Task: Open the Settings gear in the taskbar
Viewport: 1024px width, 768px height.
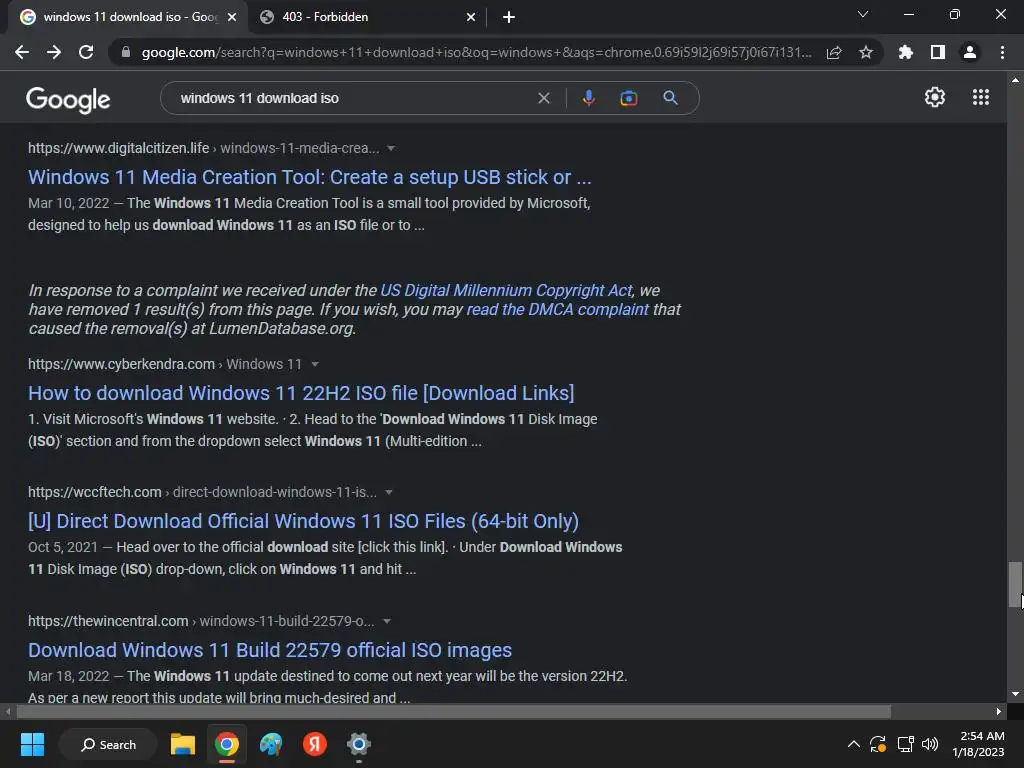Action: tap(359, 744)
